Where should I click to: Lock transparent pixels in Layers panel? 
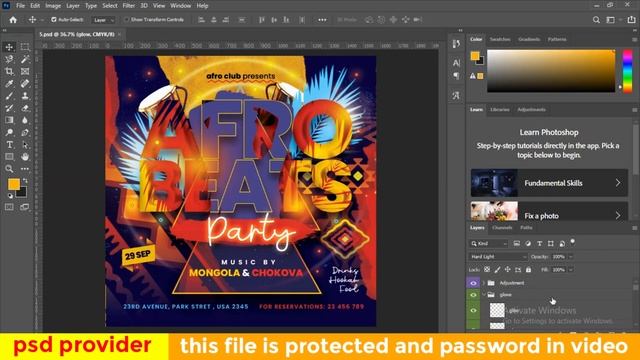[x=487, y=269]
